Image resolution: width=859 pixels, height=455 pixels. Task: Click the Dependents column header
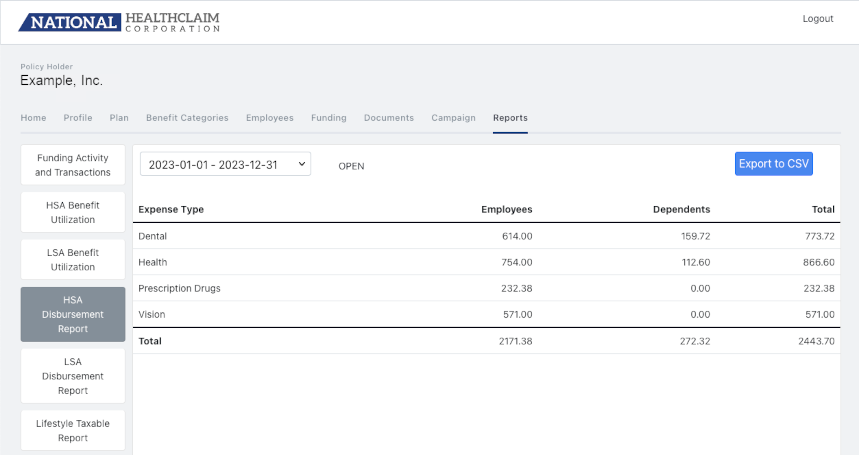click(x=682, y=209)
